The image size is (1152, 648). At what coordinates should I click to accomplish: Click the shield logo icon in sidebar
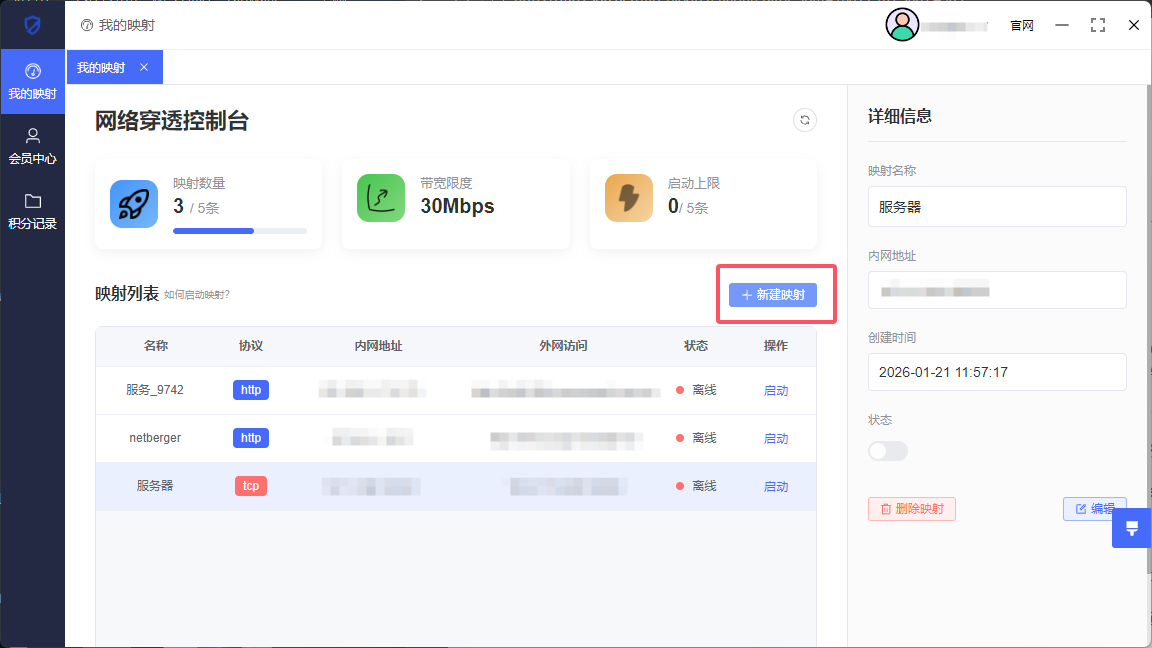coord(32,25)
